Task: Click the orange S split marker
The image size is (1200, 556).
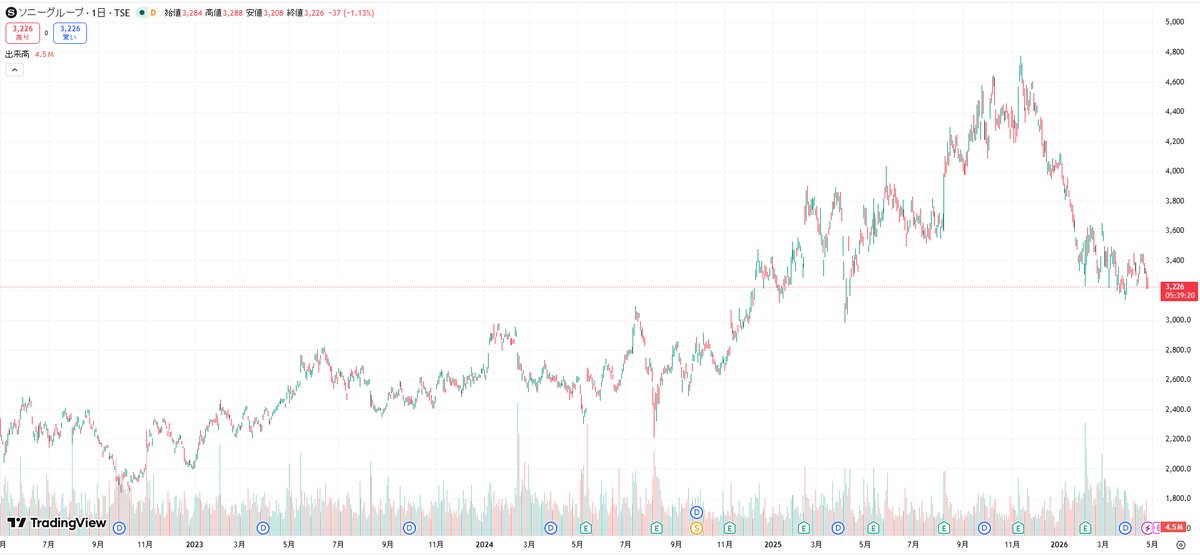Action: click(697, 527)
